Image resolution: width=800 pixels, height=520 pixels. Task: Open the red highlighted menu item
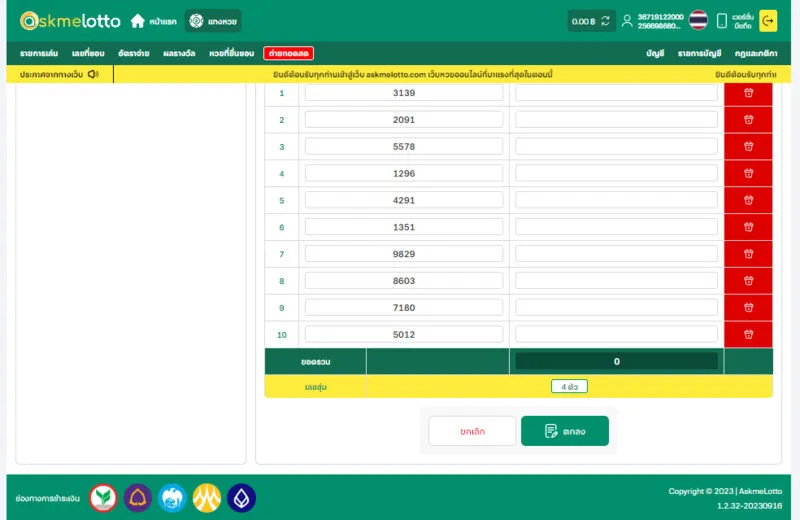[288, 53]
